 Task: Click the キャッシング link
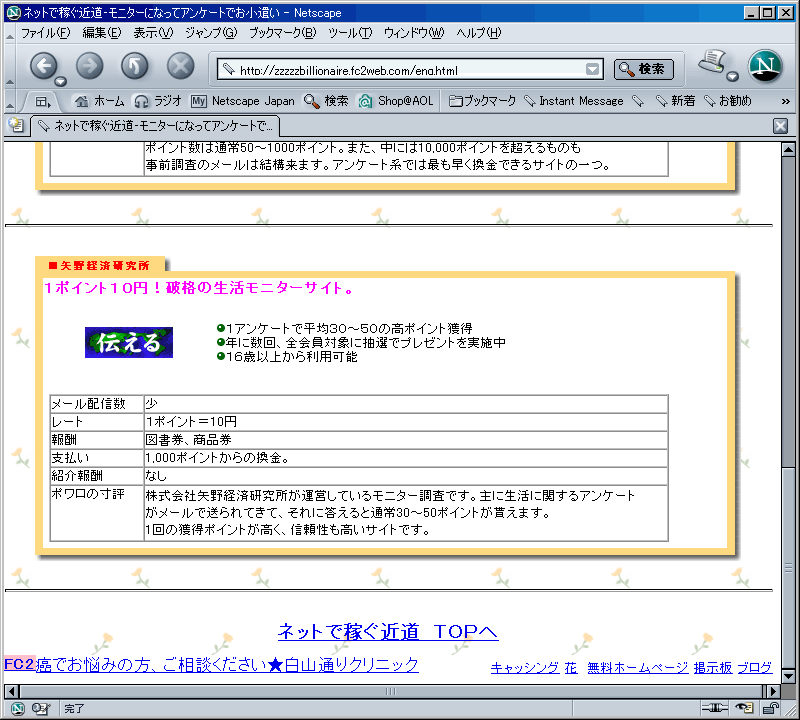[524, 667]
